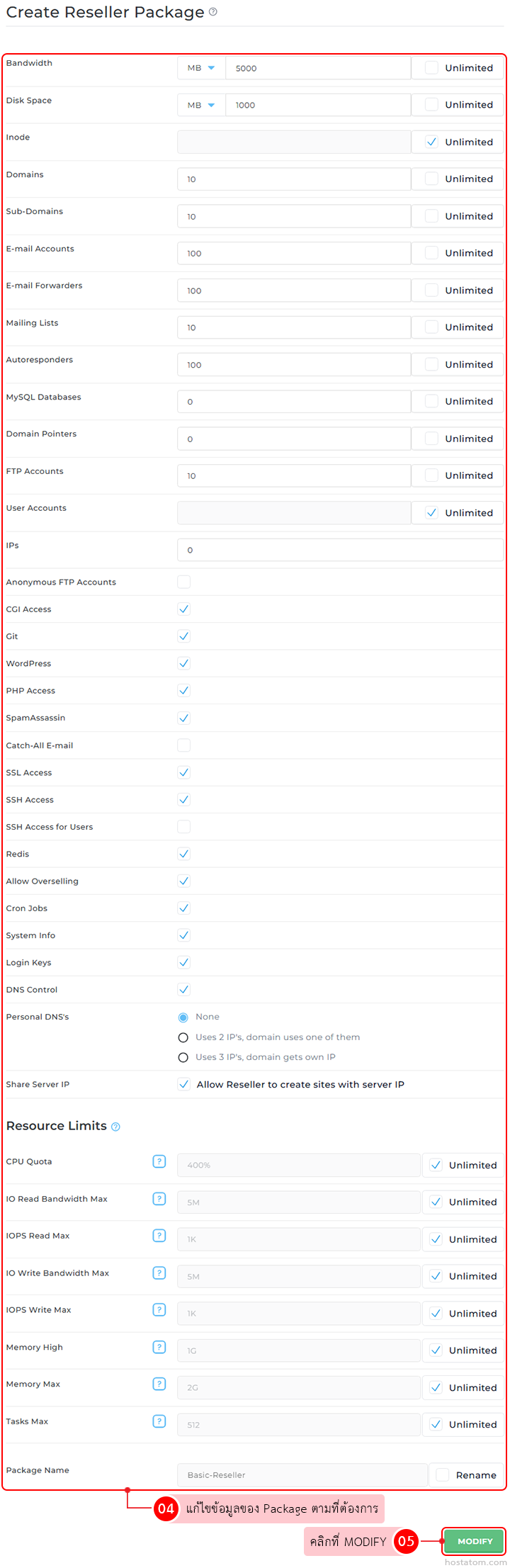Select 'Uses 3 IP's' Personal DNS option
Viewport: 510px width, 1568px height.
click(x=183, y=1057)
